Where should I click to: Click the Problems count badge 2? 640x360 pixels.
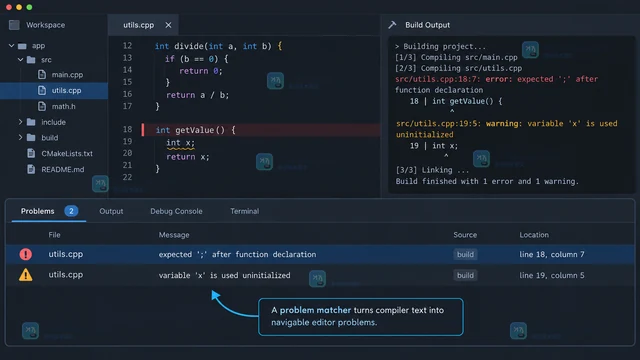tap(71, 211)
